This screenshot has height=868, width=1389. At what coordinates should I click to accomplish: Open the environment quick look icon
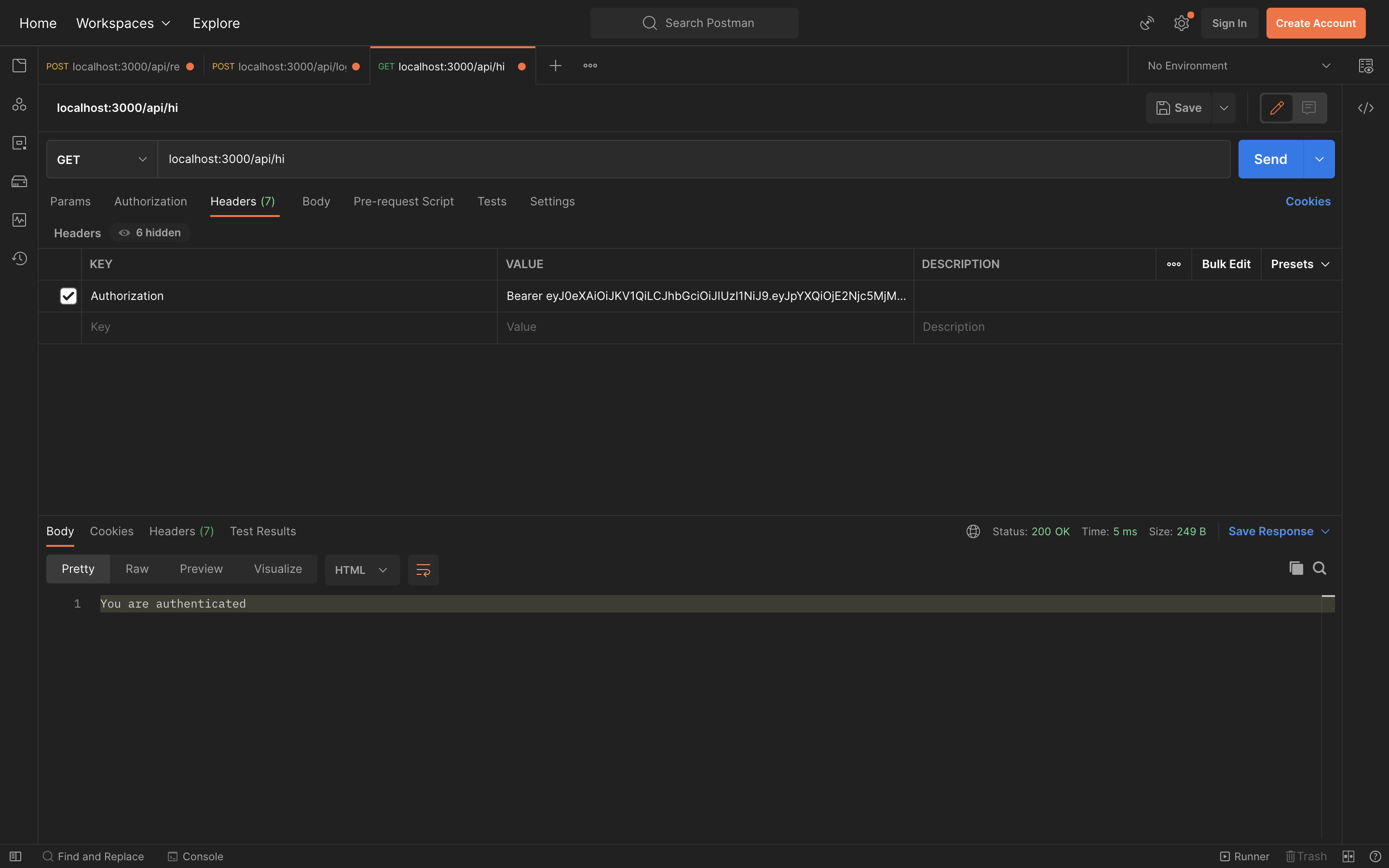pyautogui.click(x=1365, y=66)
